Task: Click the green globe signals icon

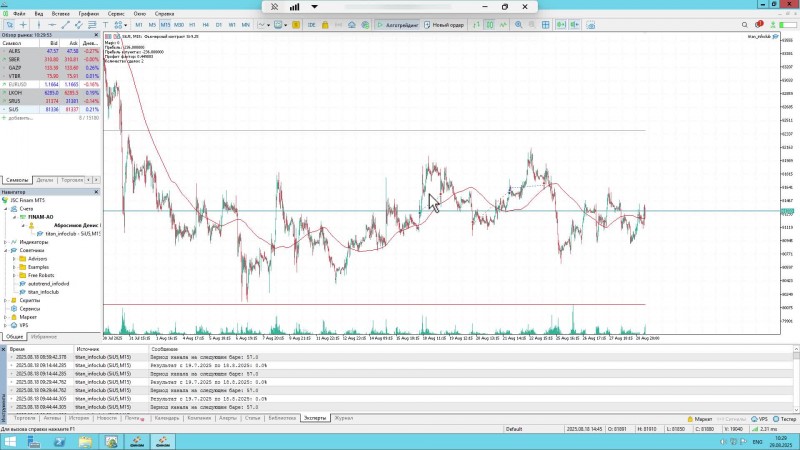Action: coord(365,24)
